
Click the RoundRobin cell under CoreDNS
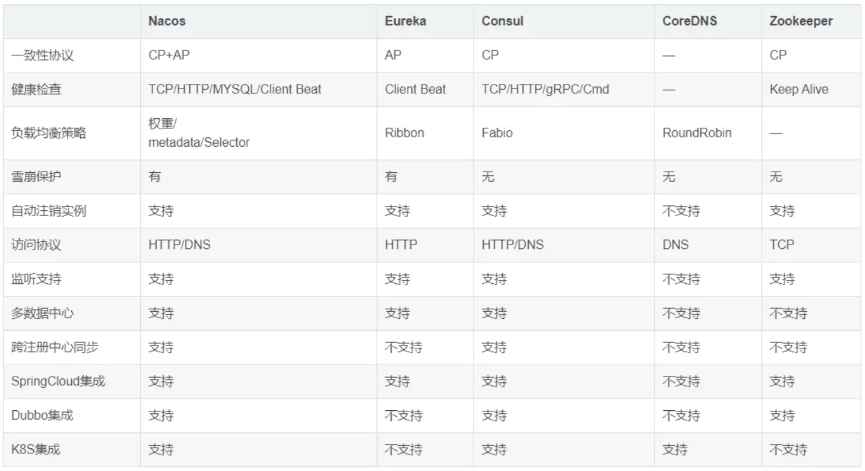click(697, 133)
